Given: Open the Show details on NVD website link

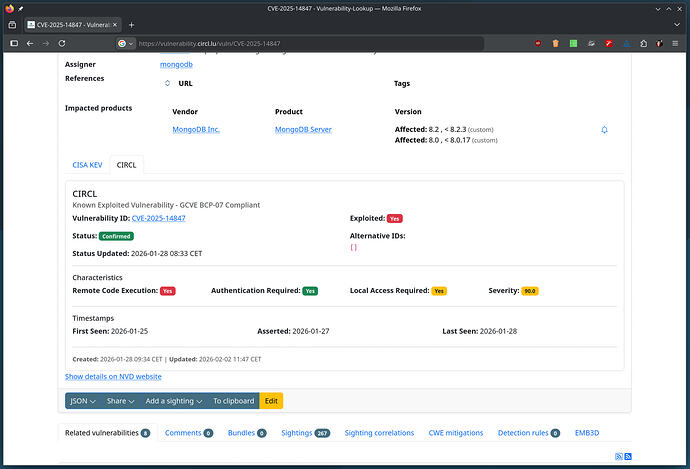Looking at the screenshot, I should coord(113,377).
